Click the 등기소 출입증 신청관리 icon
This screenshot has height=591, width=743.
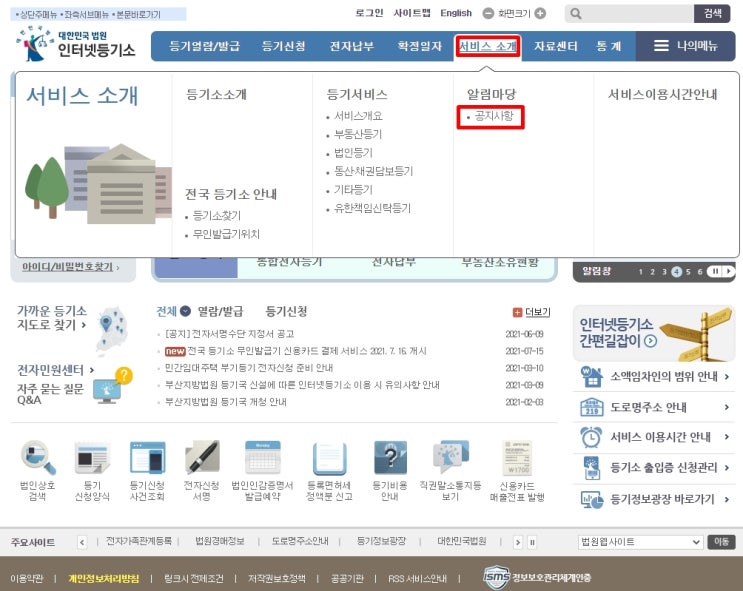pyautogui.click(x=591, y=467)
